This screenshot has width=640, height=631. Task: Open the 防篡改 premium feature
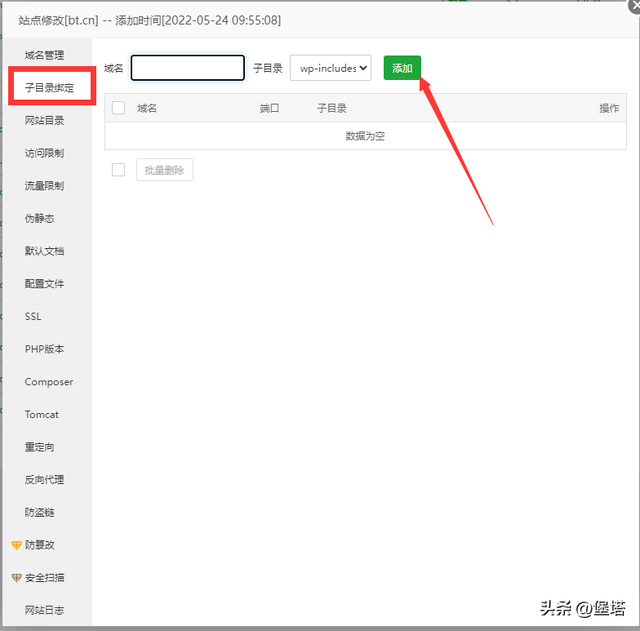pos(40,545)
